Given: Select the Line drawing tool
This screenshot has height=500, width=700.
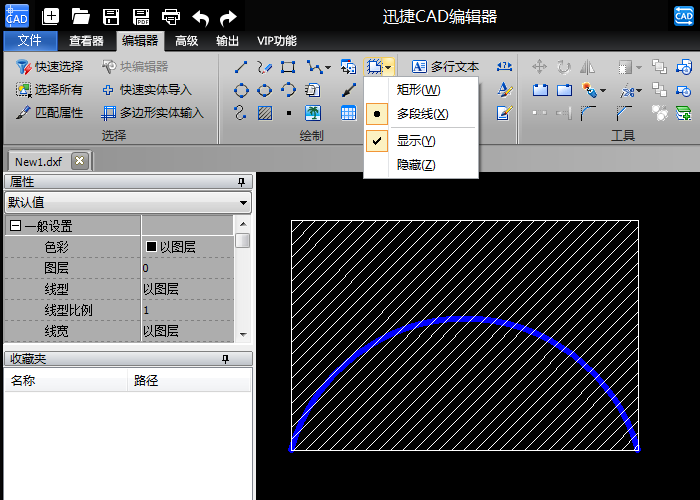Looking at the screenshot, I should point(240,67).
